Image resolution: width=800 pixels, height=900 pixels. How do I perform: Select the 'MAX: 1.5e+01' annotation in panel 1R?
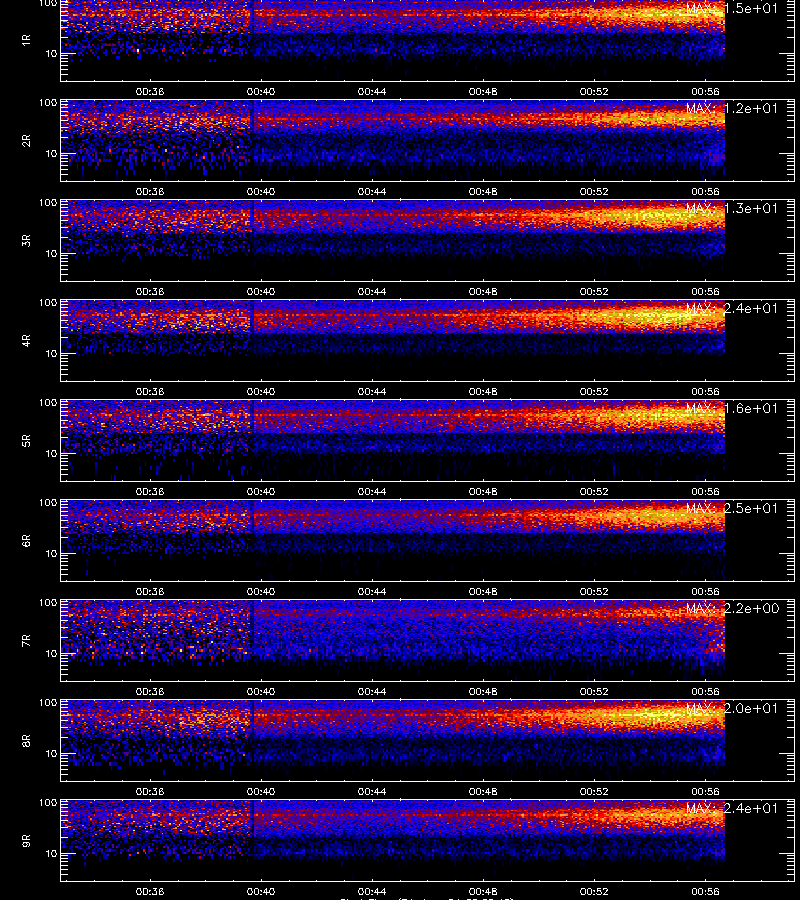[x=732, y=9]
